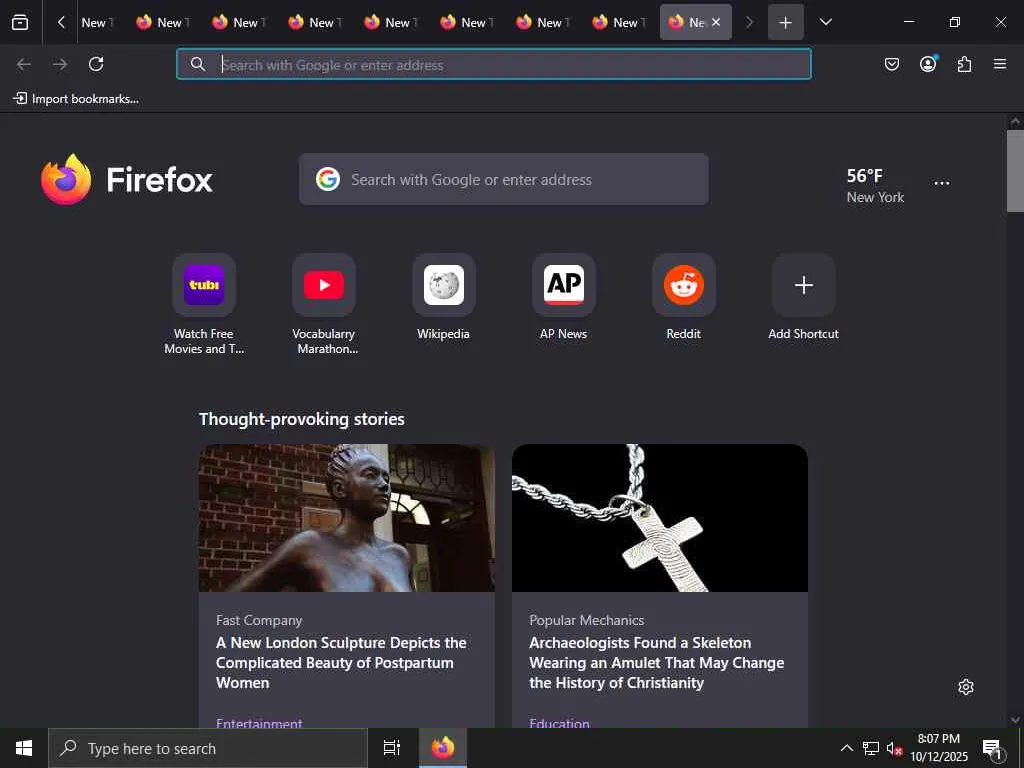This screenshot has height=768, width=1024.
Task: Switch to the second New Tab tab
Action: tap(163, 22)
